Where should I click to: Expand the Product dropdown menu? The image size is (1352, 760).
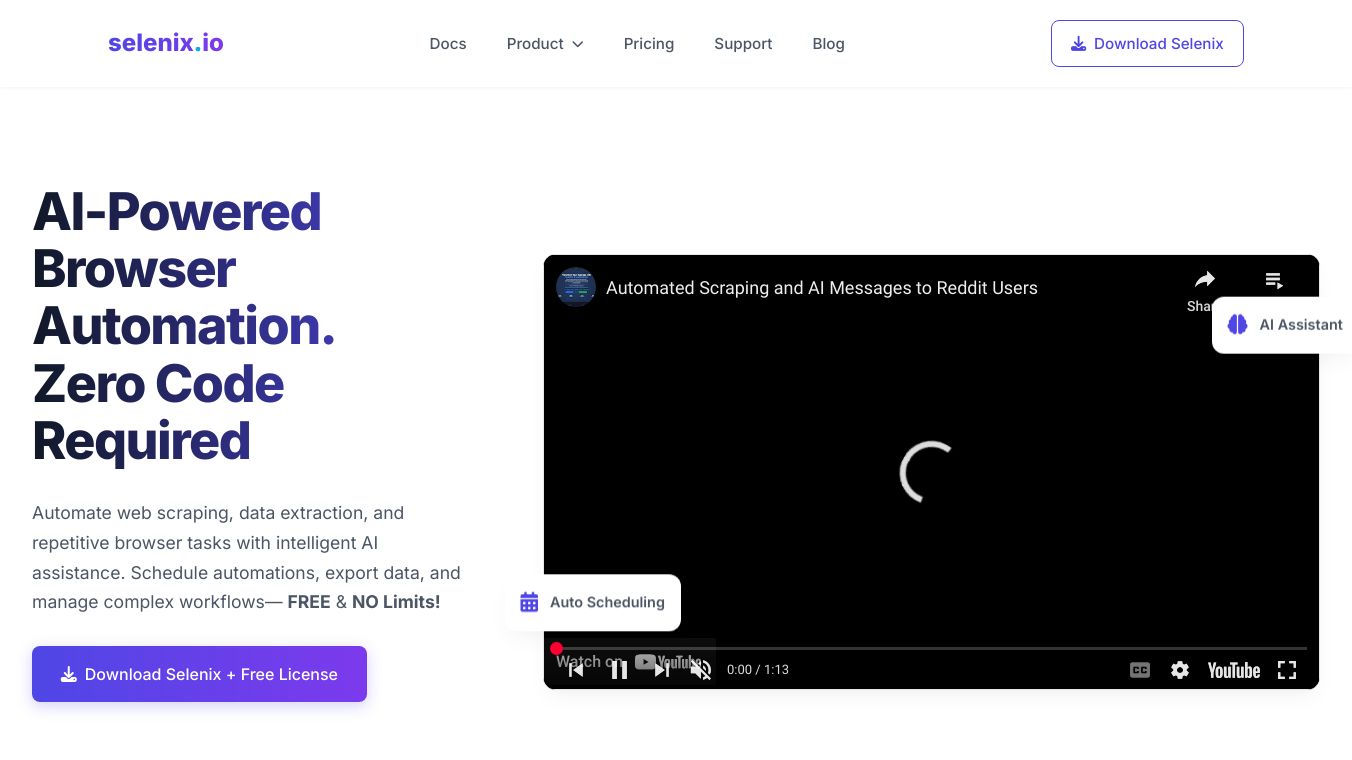coord(545,44)
